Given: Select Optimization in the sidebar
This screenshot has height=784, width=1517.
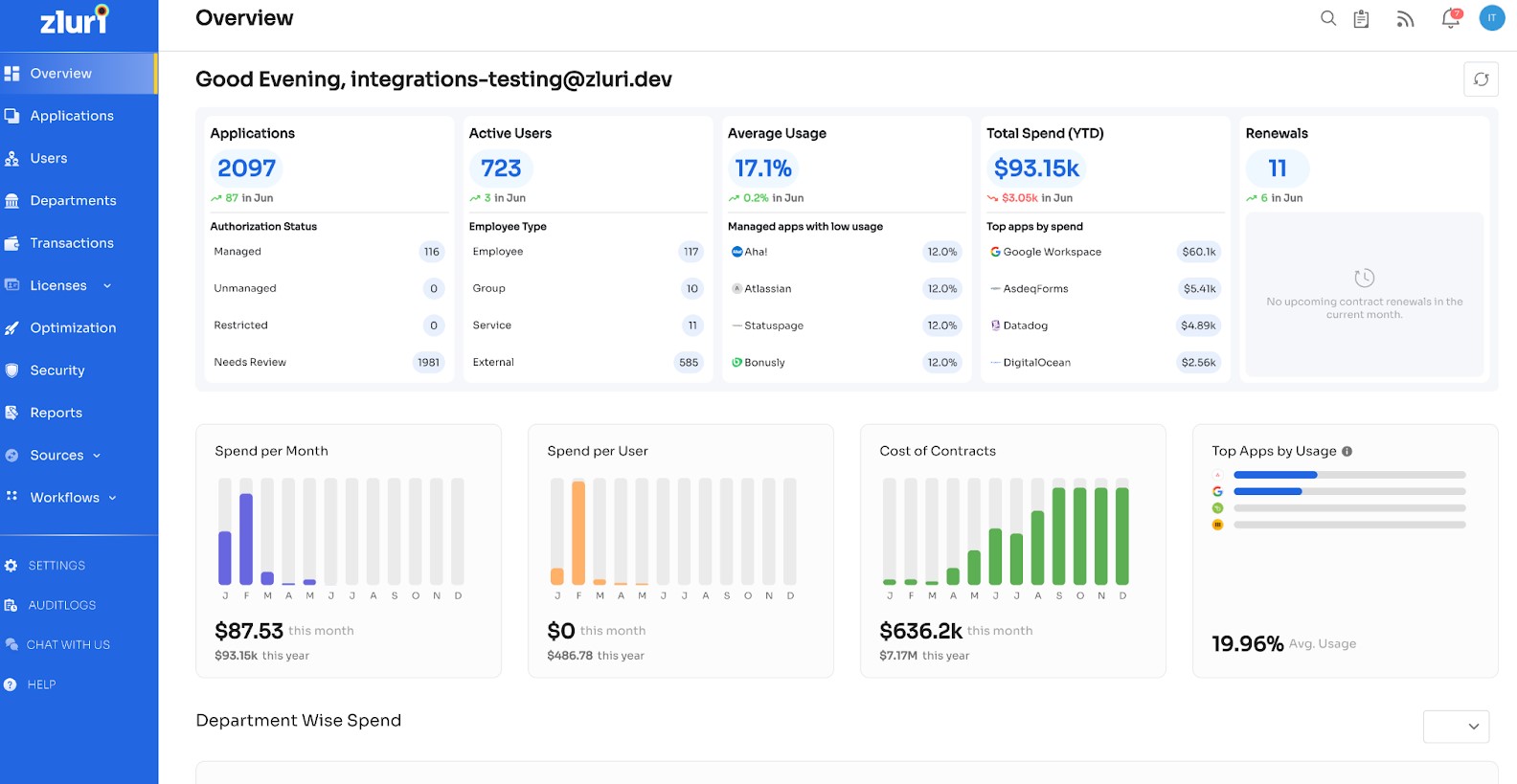Looking at the screenshot, I should [x=73, y=328].
